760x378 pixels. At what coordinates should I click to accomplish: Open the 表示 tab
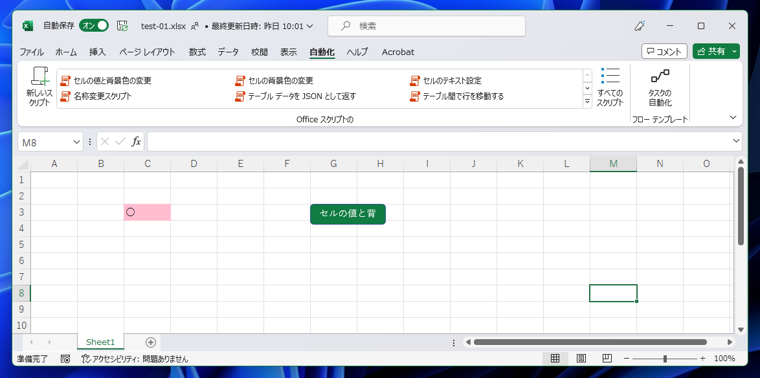click(x=288, y=52)
